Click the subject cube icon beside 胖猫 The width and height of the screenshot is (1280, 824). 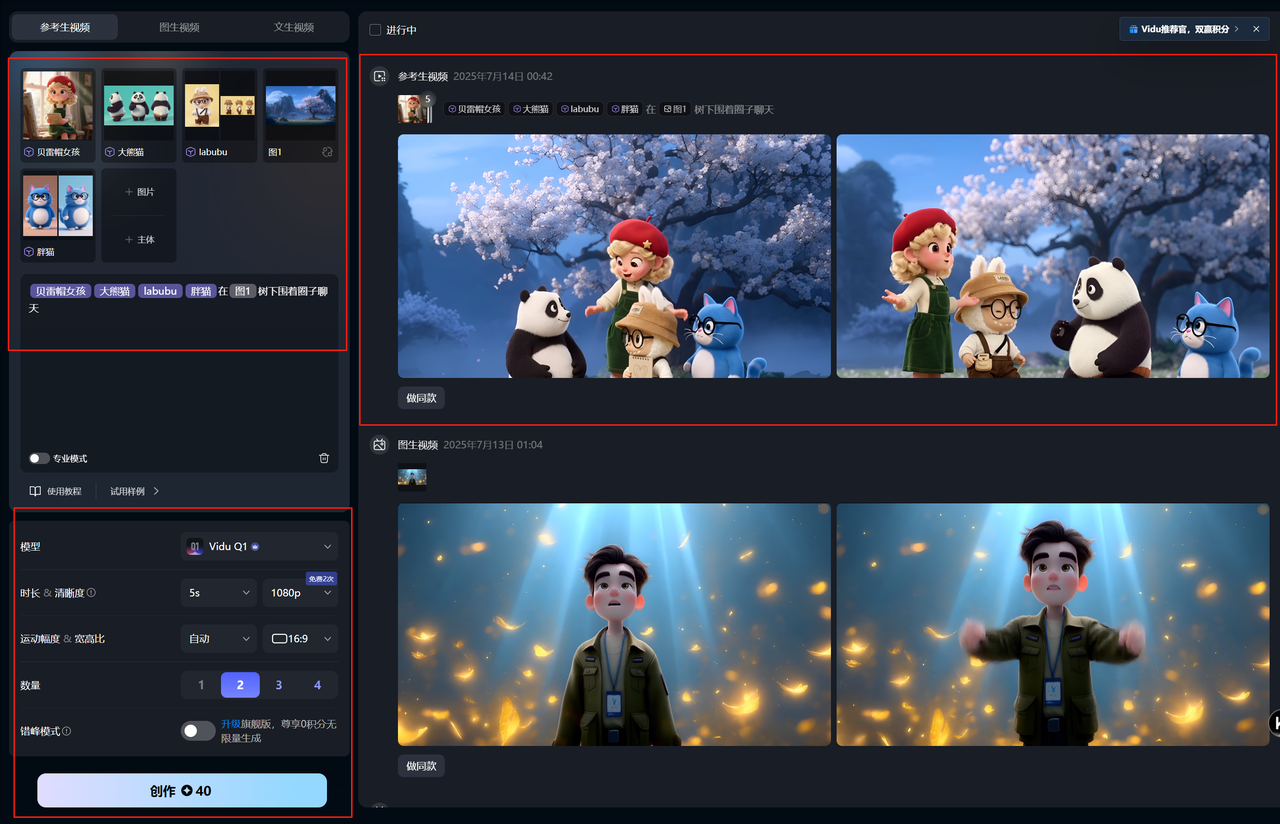[29, 252]
